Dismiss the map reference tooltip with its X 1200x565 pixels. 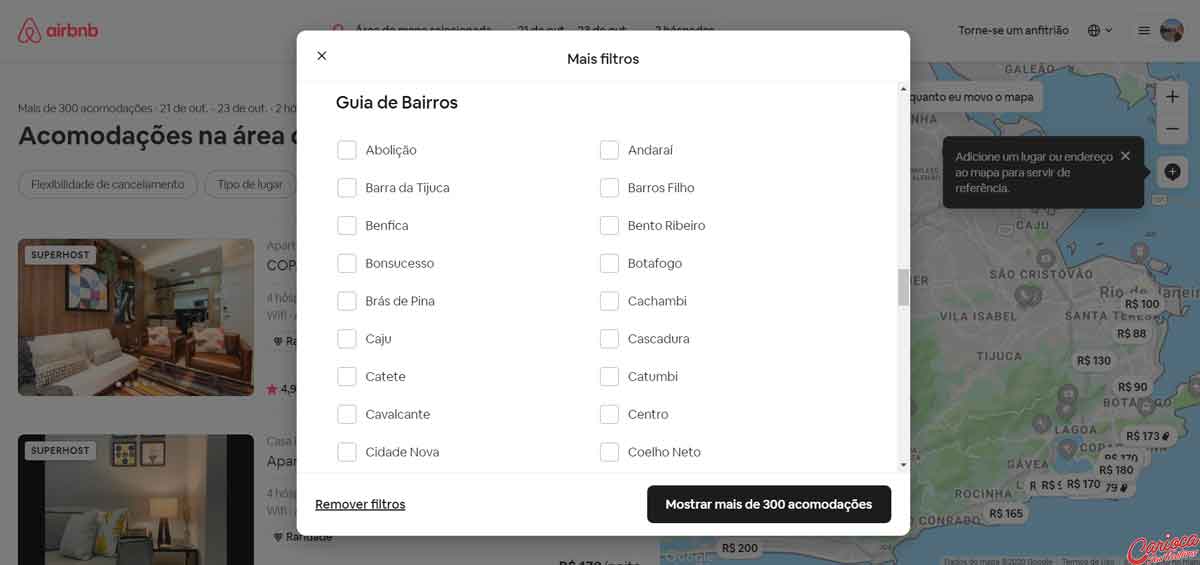[x=1125, y=156]
